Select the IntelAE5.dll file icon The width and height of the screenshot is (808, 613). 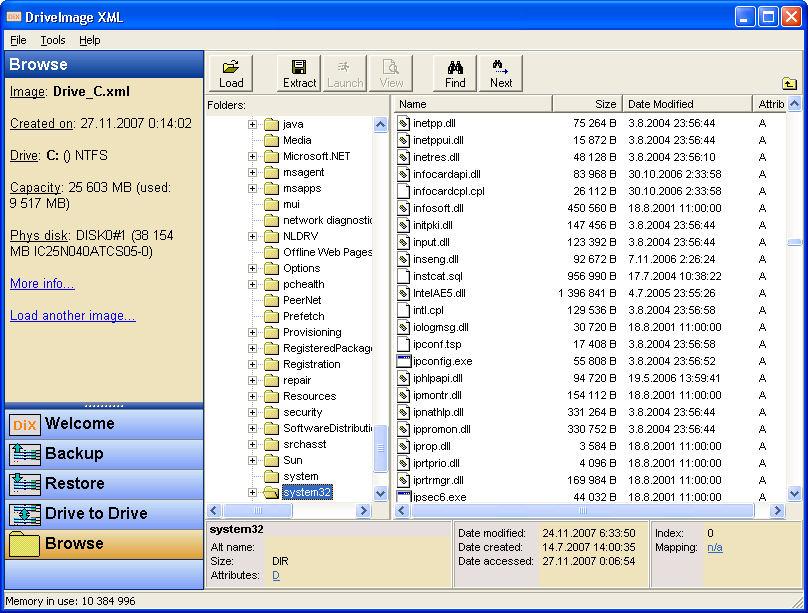click(x=403, y=293)
